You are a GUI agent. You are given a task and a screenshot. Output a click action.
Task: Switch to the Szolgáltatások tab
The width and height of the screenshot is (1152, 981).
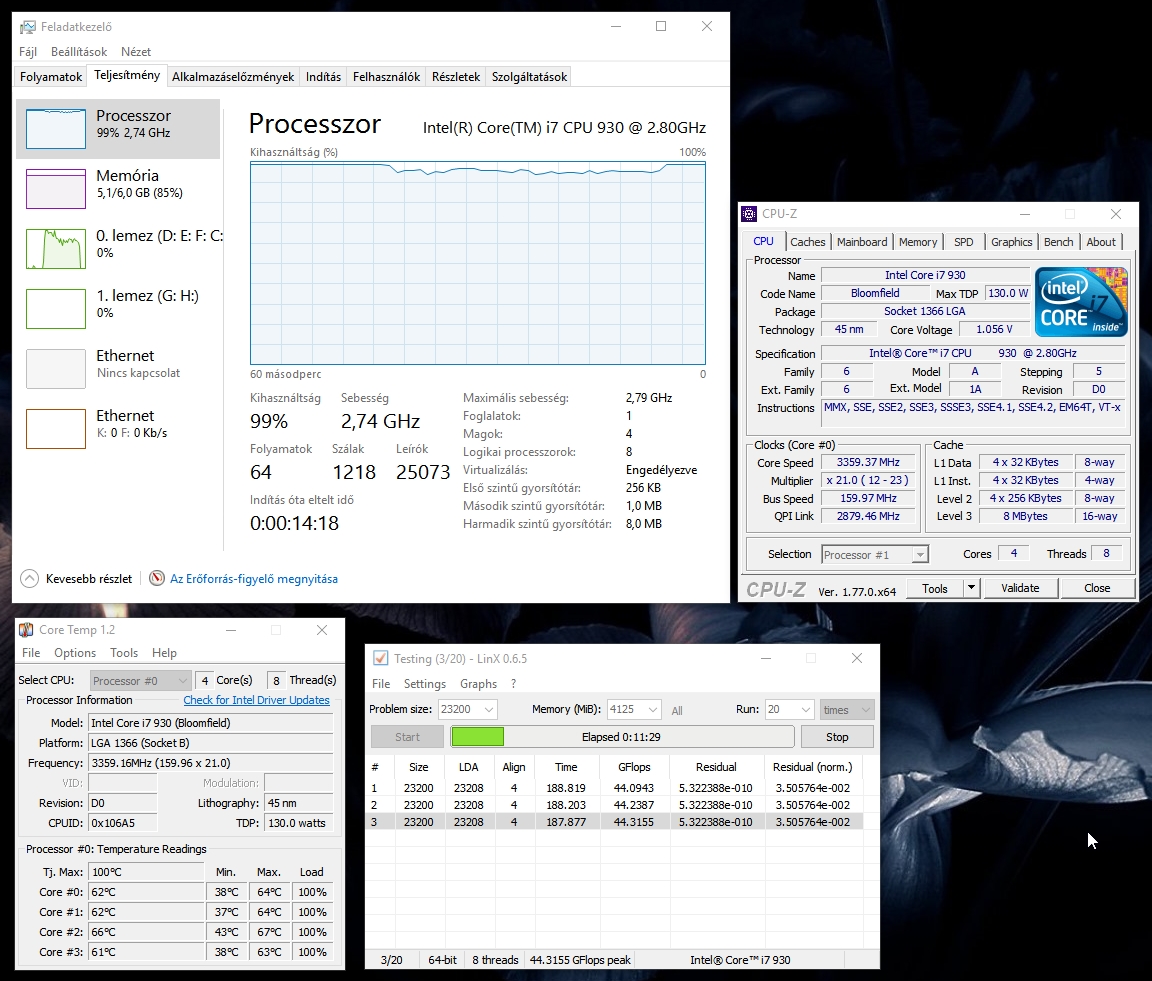pyautogui.click(x=529, y=76)
